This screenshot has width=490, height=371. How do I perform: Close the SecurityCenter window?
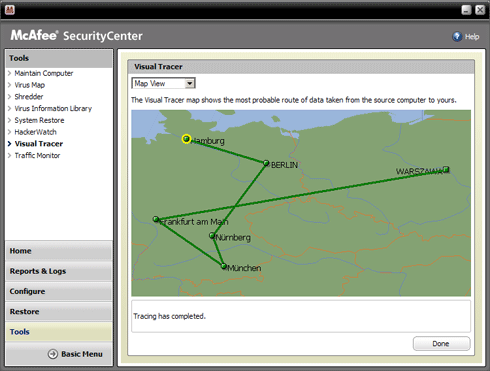(480, 10)
